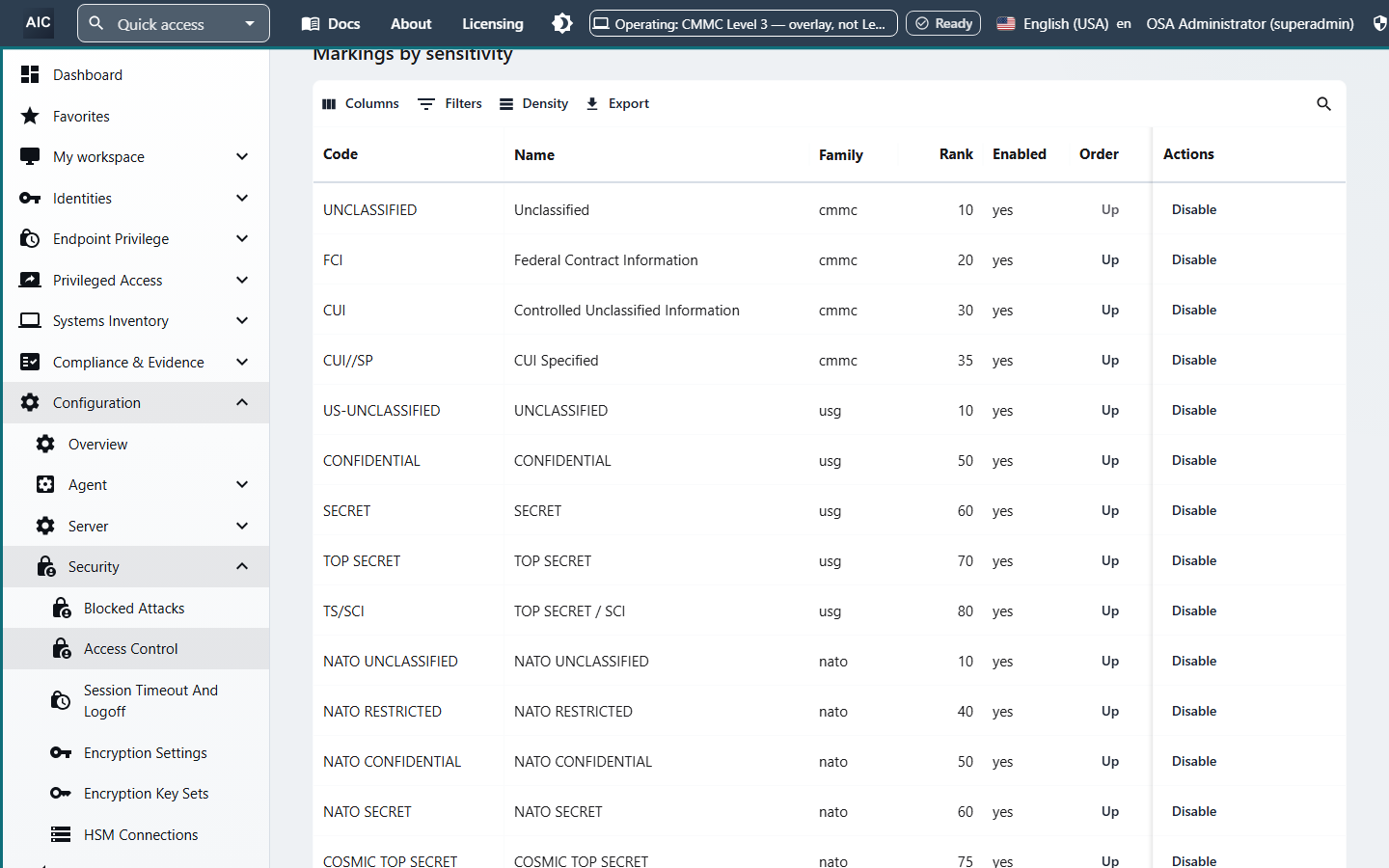
Task: Open the Filters panel
Action: click(x=449, y=103)
